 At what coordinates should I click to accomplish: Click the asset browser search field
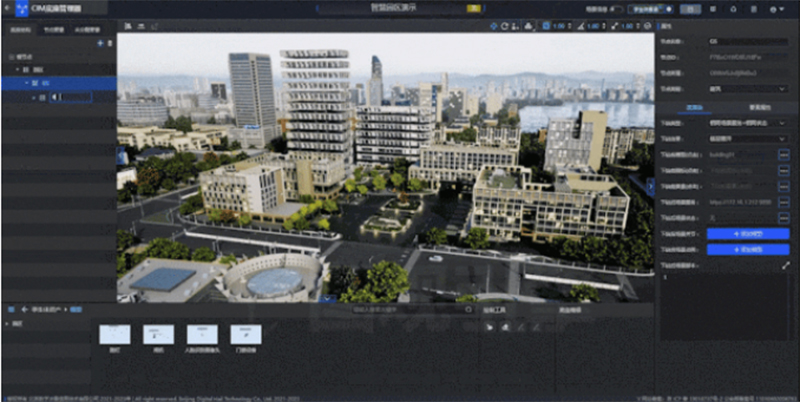point(413,310)
